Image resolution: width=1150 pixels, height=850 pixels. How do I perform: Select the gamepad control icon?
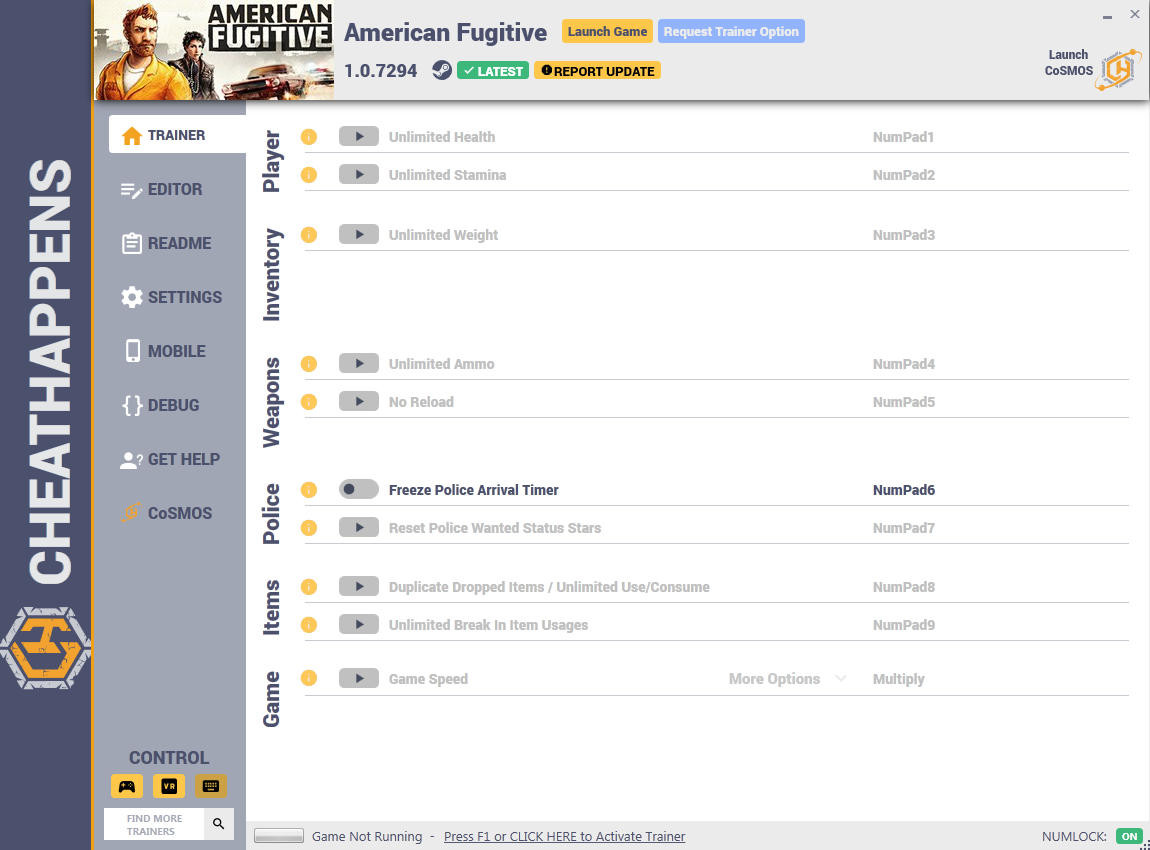point(127,786)
